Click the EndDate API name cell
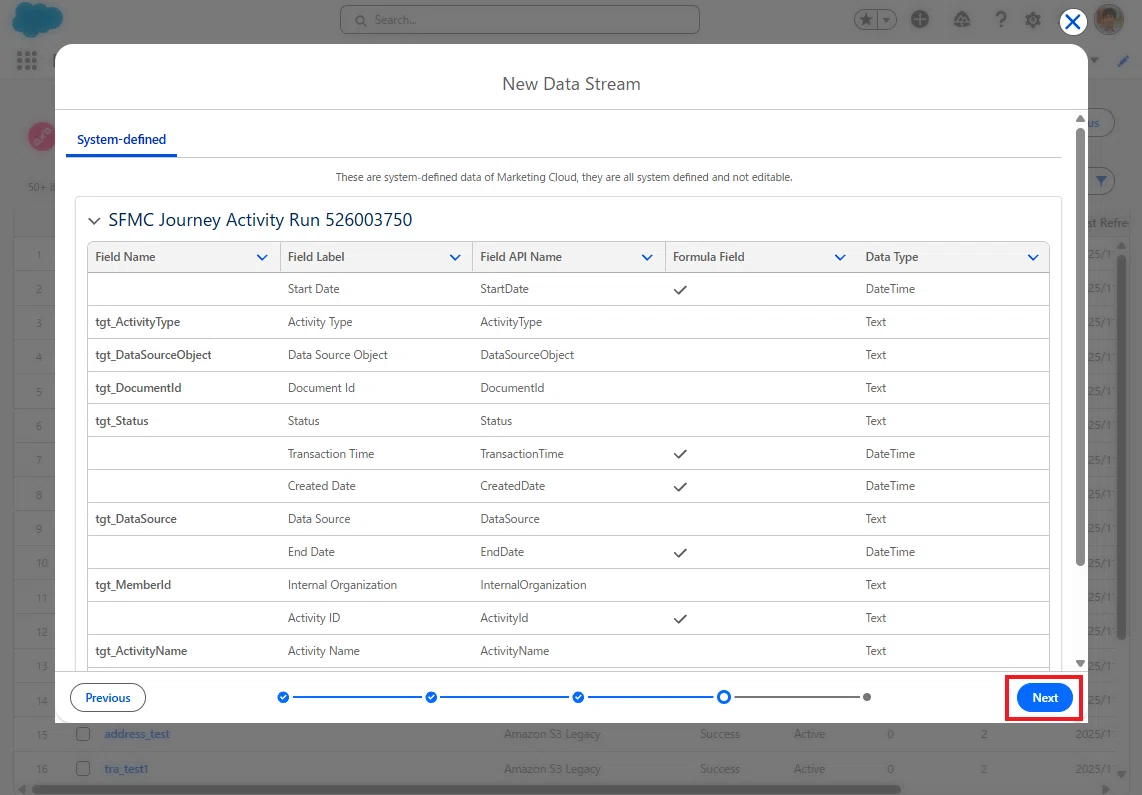 pos(503,552)
